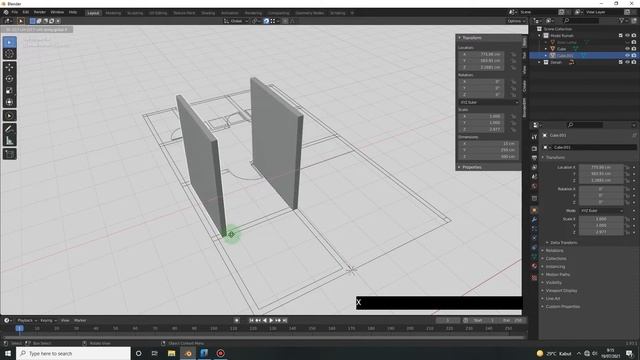Expand the Relations panel

click(554, 250)
